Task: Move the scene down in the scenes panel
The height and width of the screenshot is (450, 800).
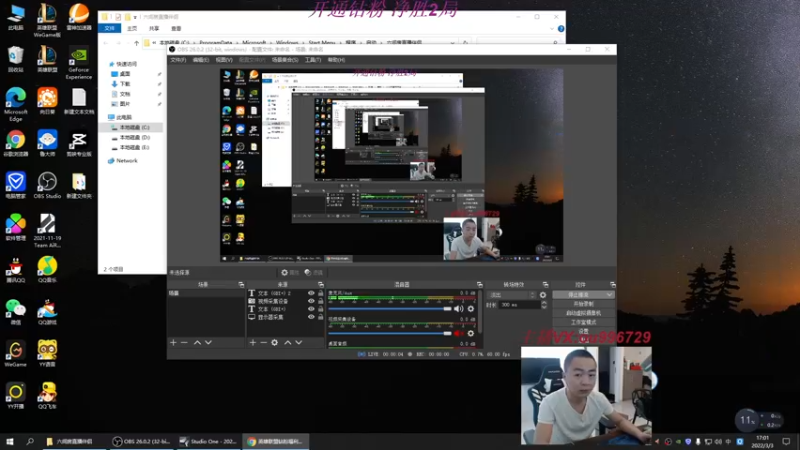Action: click(208, 342)
